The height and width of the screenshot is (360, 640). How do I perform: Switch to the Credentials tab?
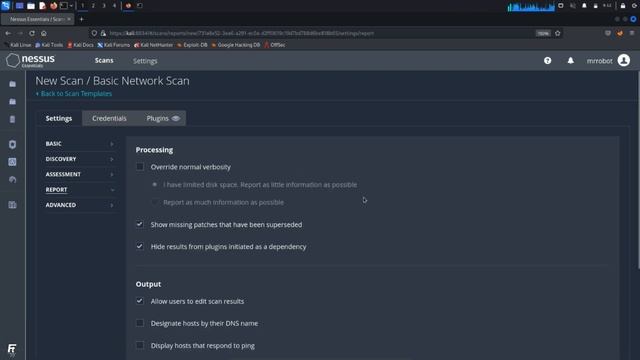coord(109,118)
